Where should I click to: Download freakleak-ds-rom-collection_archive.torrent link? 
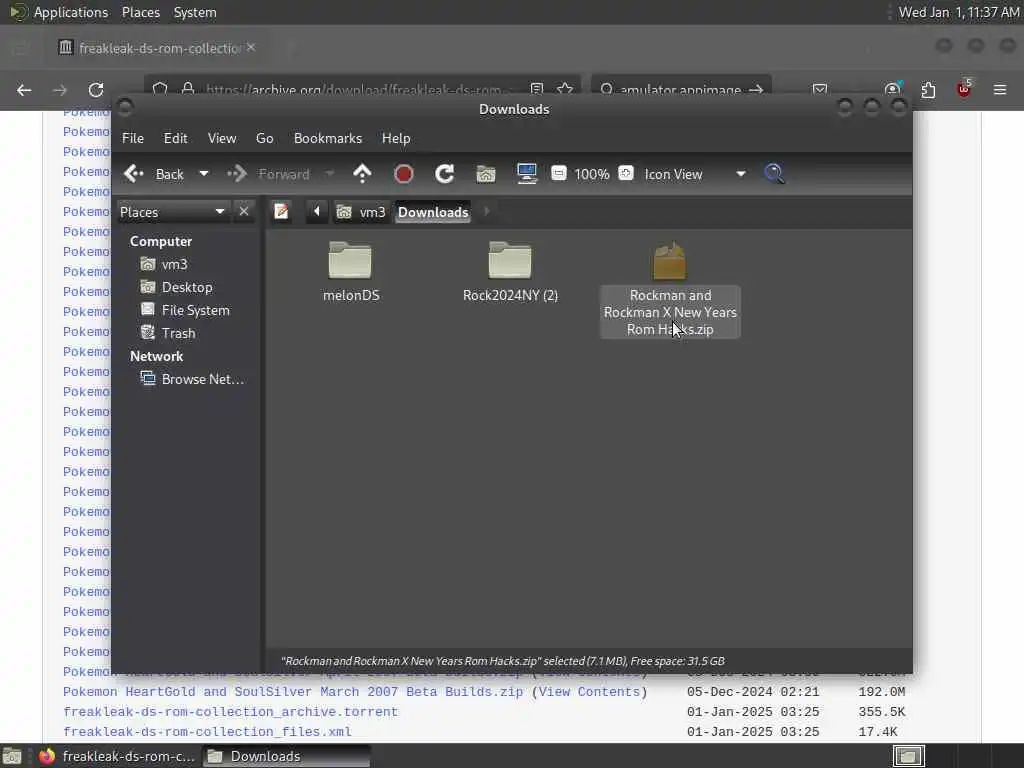(231, 712)
